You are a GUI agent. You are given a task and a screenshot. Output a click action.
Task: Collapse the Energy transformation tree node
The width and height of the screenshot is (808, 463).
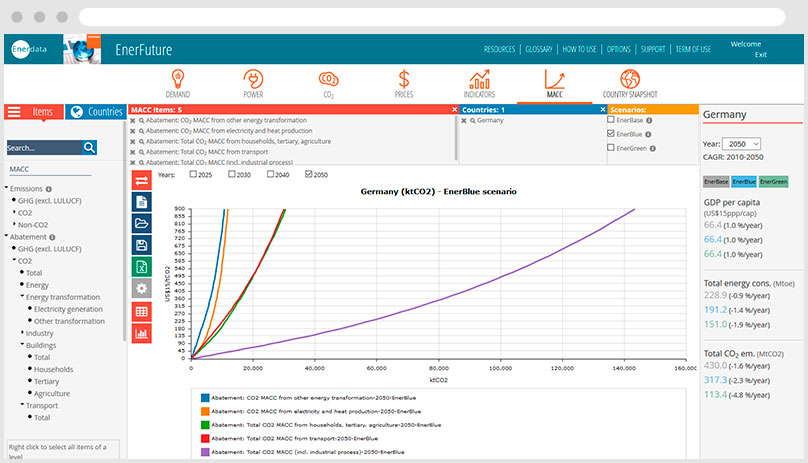(21, 297)
